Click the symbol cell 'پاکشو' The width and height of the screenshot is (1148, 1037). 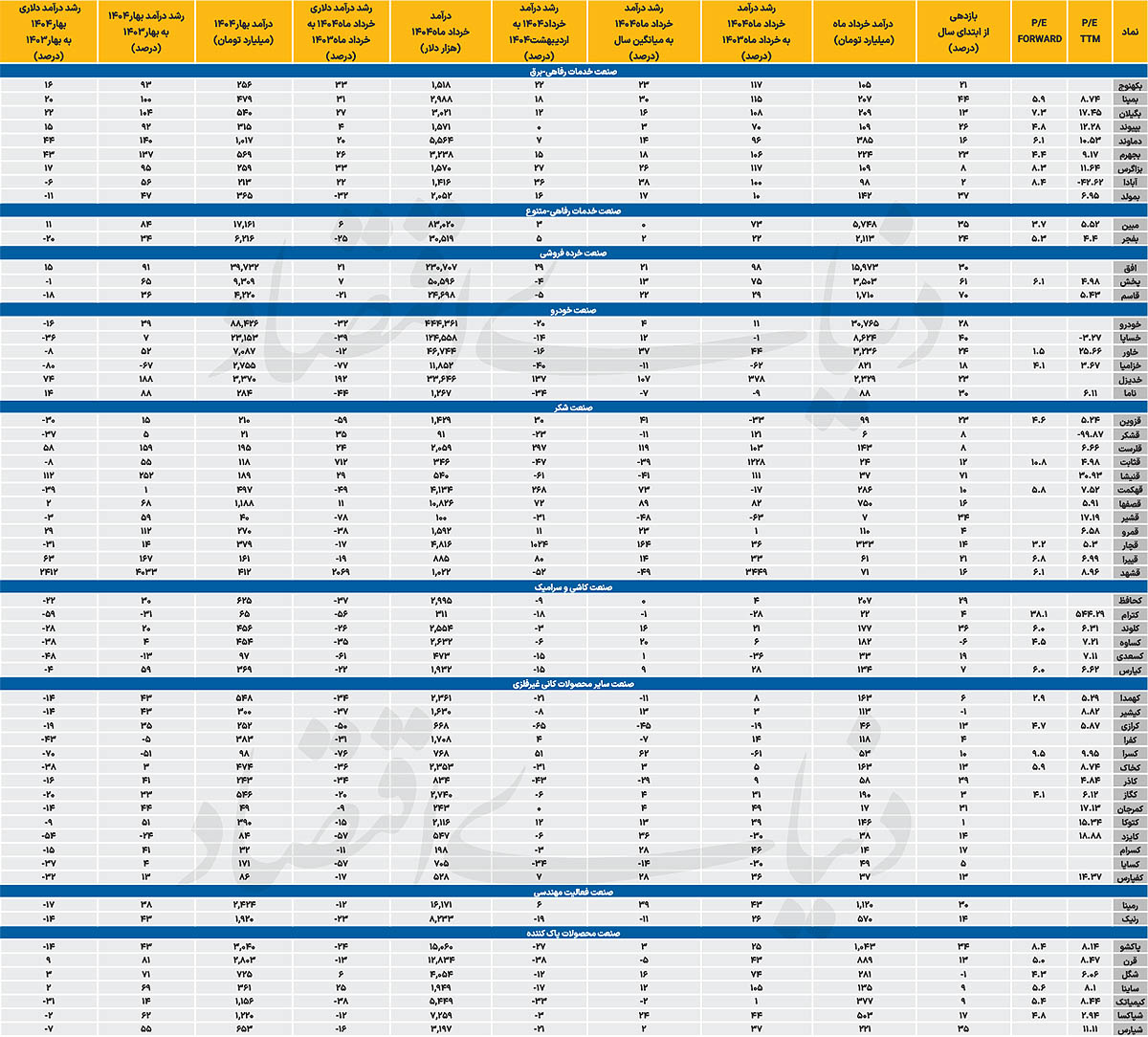pos(1129,947)
